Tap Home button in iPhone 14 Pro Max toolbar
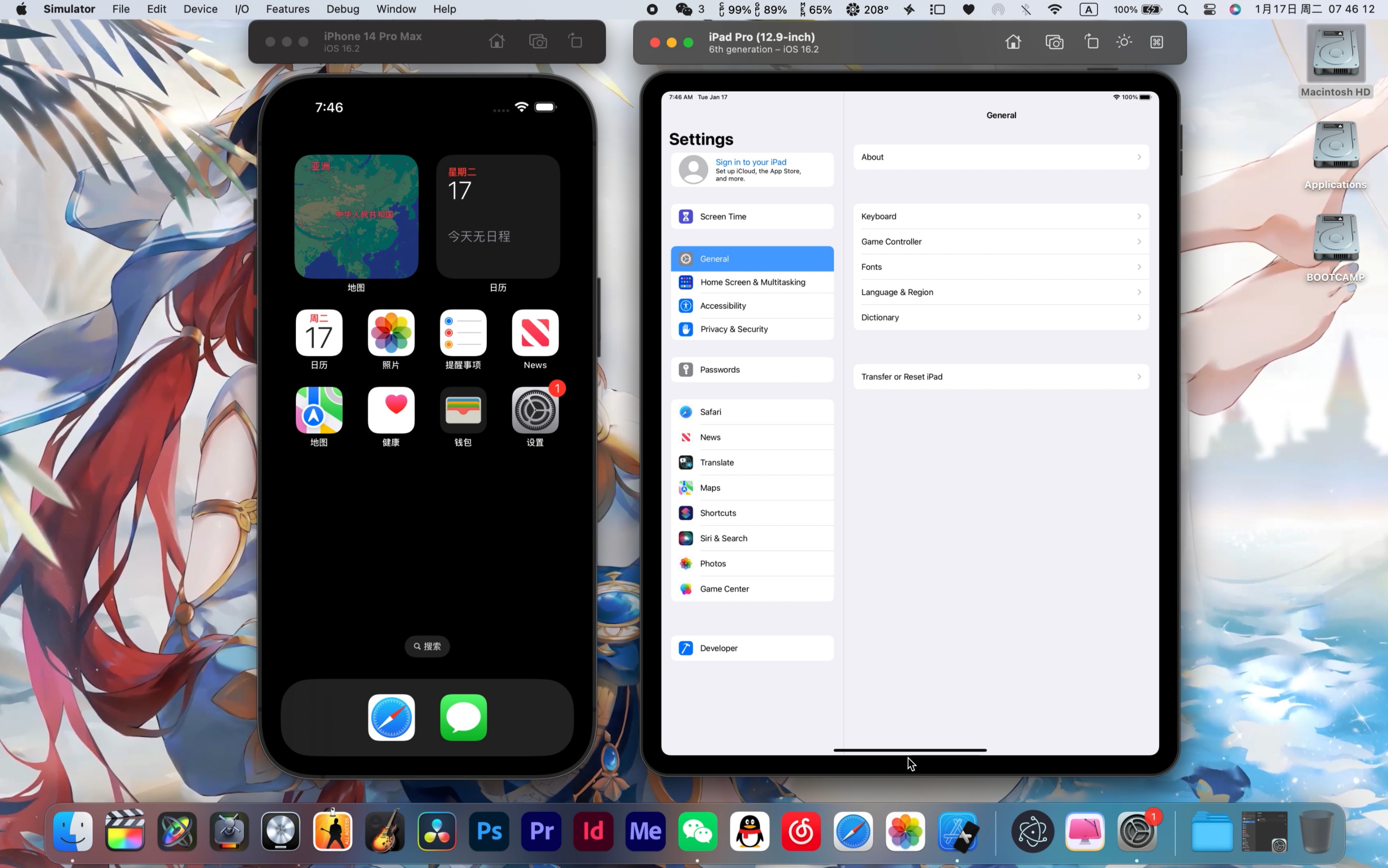This screenshot has width=1388, height=868. point(497,41)
